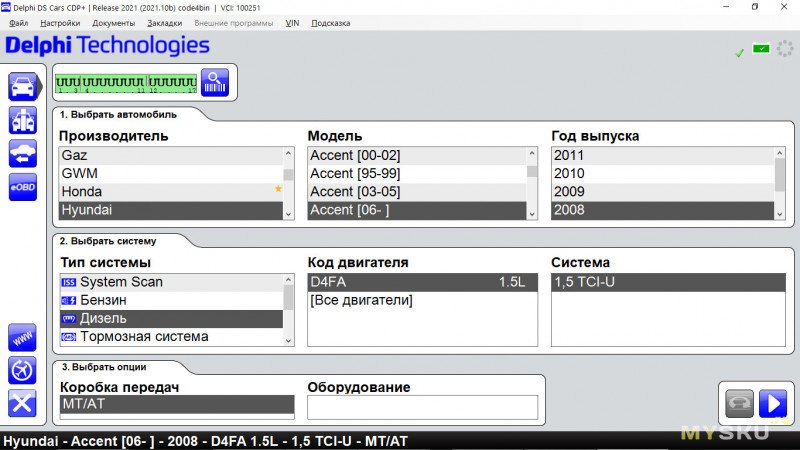
Task: Open the car diagnostics sidebar icon
Action: coord(22,86)
